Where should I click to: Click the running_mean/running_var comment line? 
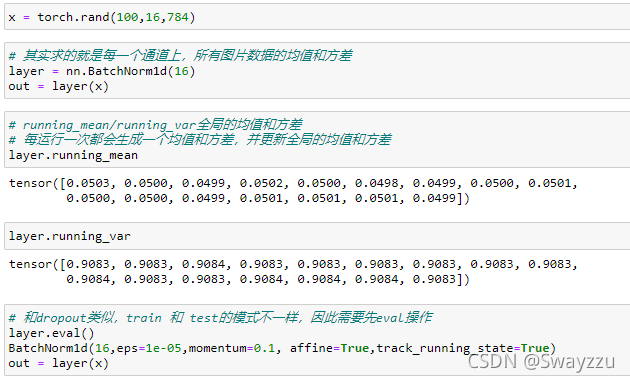155,125
